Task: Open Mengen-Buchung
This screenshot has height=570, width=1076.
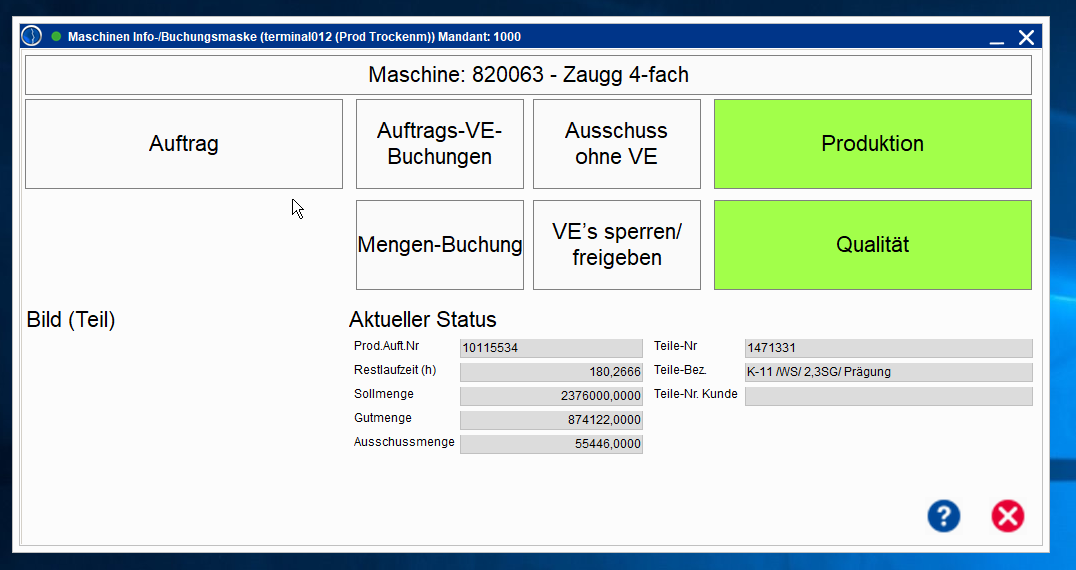Action: click(x=439, y=245)
